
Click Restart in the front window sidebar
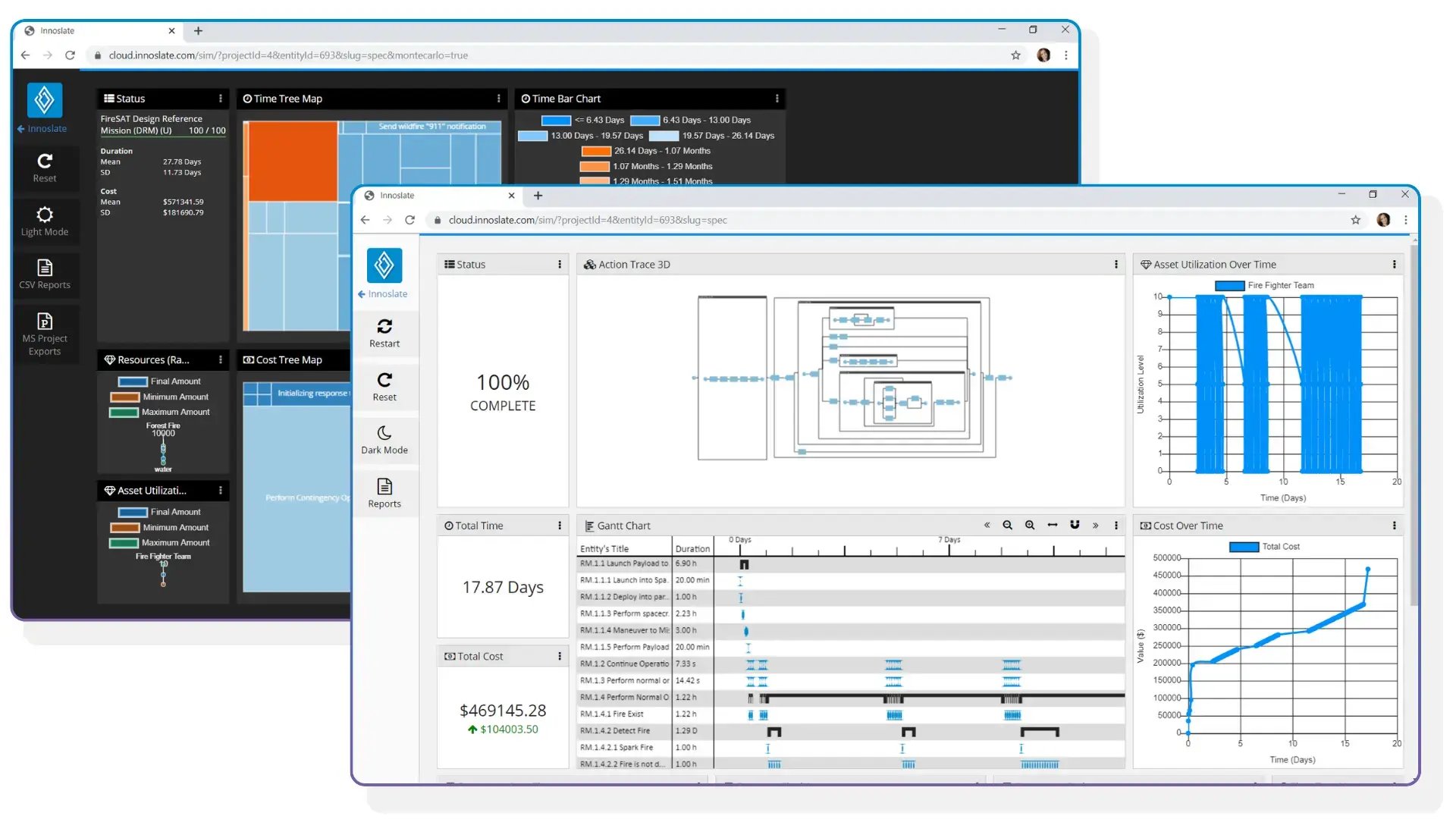coord(384,334)
